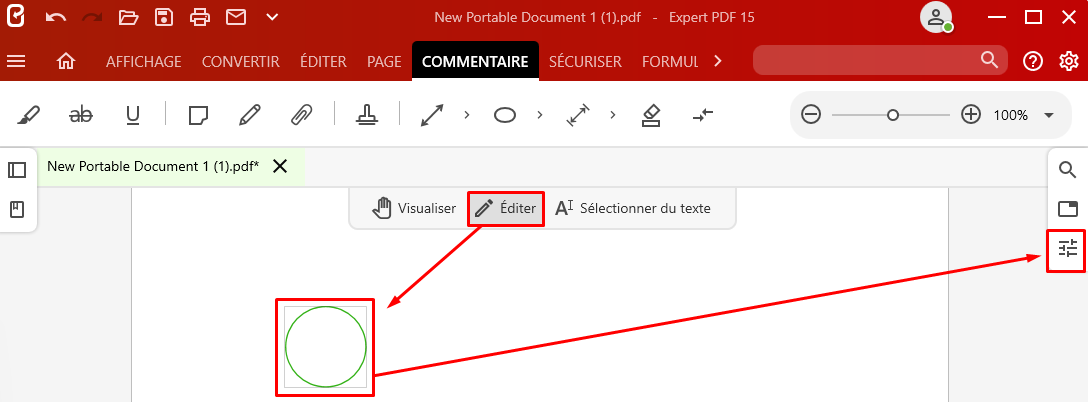
Task: Select the arrow line tool
Action: pyautogui.click(x=432, y=115)
